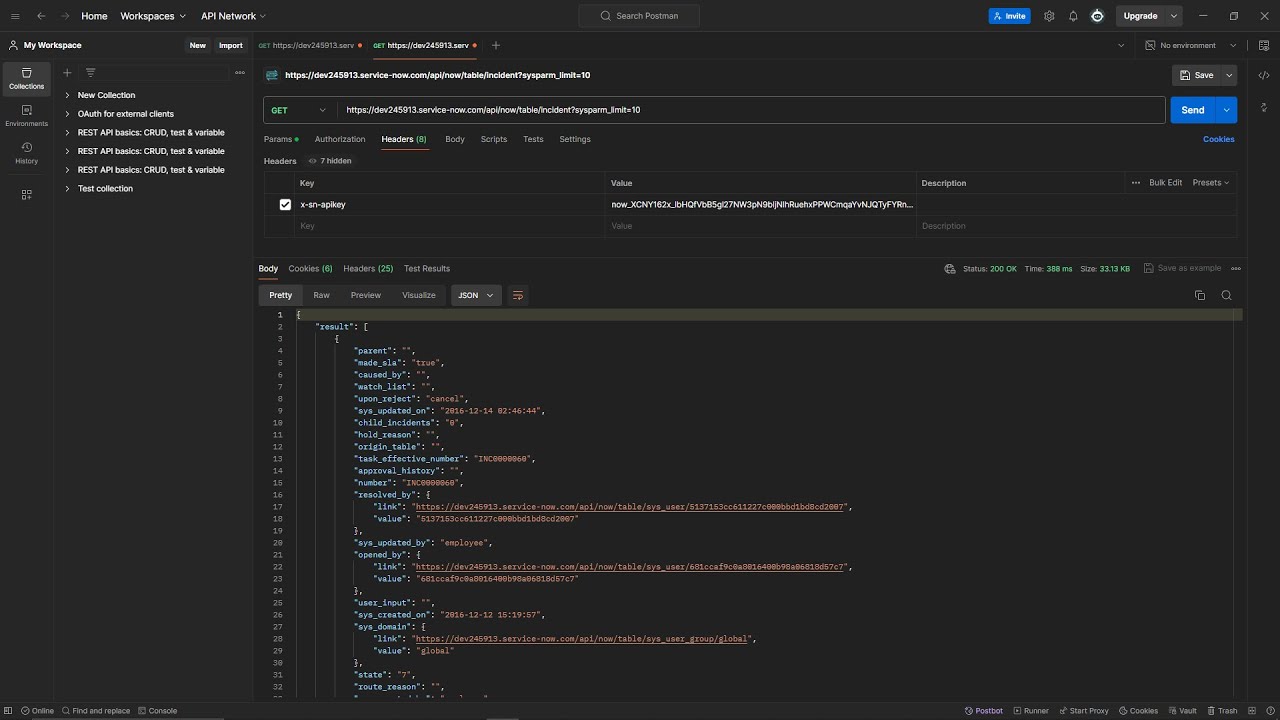1280x720 pixels.
Task: Click the Invite button
Action: (x=1009, y=16)
